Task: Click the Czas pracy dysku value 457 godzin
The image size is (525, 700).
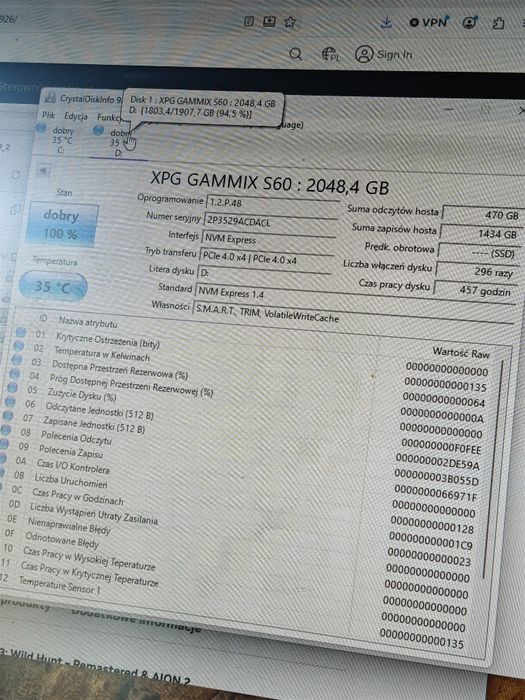Action: point(475,291)
